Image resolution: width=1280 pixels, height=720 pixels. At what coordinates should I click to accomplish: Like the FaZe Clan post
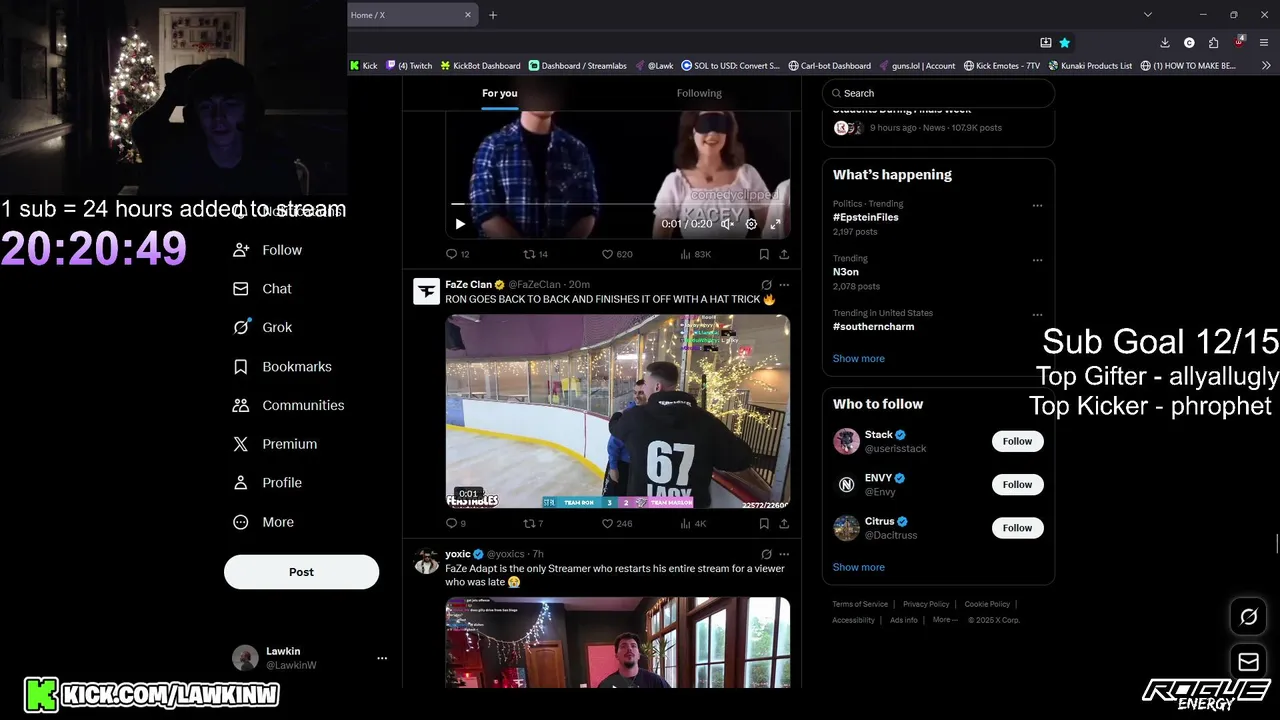pyautogui.click(x=616, y=523)
